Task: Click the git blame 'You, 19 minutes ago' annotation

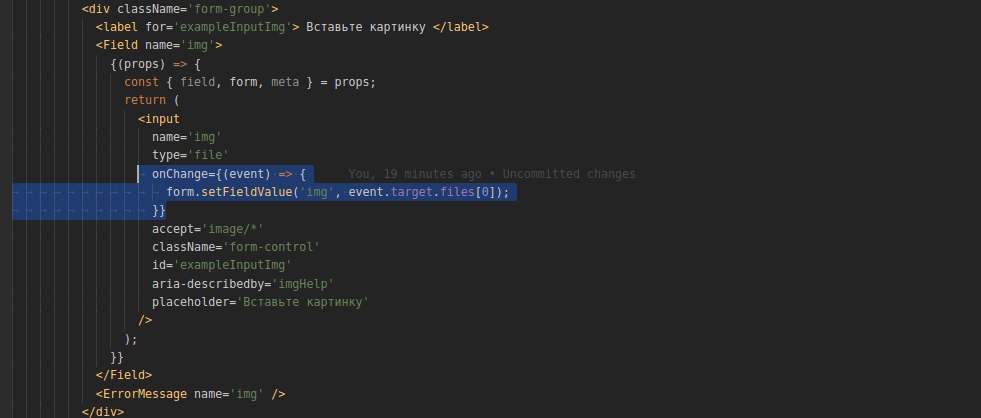Action: tap(492, 174)
